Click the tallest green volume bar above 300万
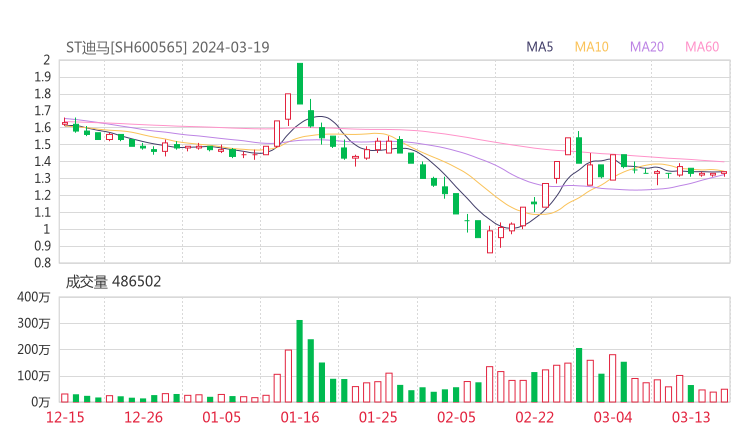Screen dimensions: 740x440 tap(300, 361)
